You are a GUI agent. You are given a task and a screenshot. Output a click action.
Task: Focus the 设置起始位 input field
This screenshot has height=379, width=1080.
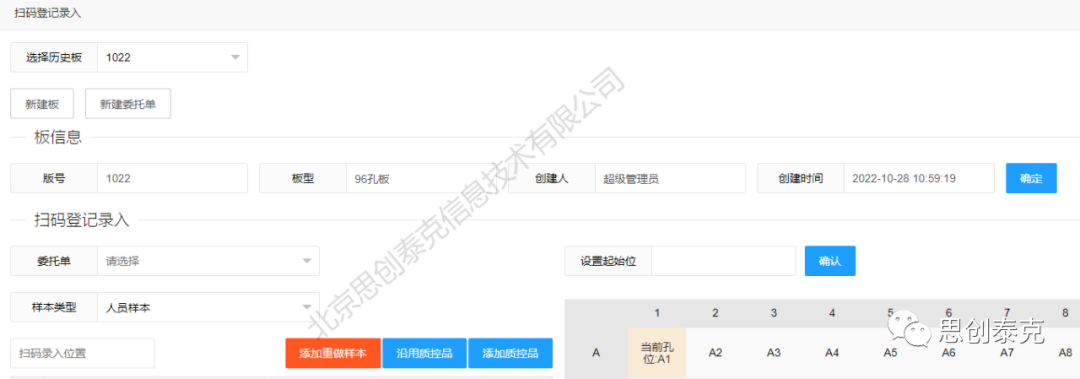pos(723,261)
